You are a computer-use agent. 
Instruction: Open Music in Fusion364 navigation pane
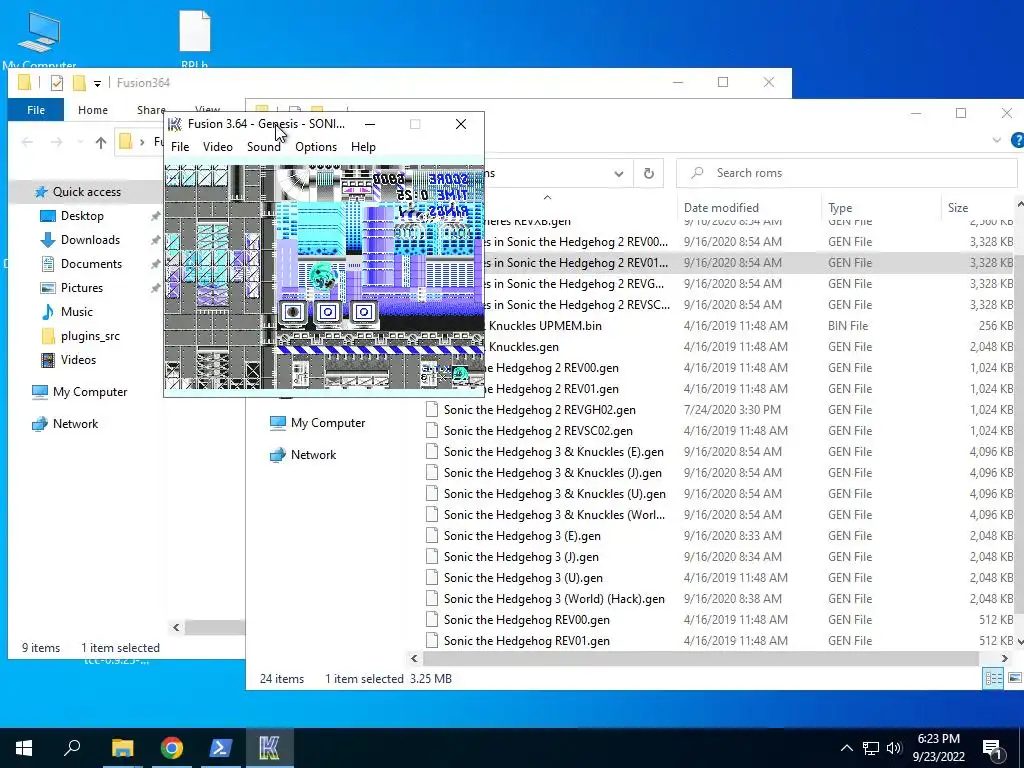(x=76, y=312)
